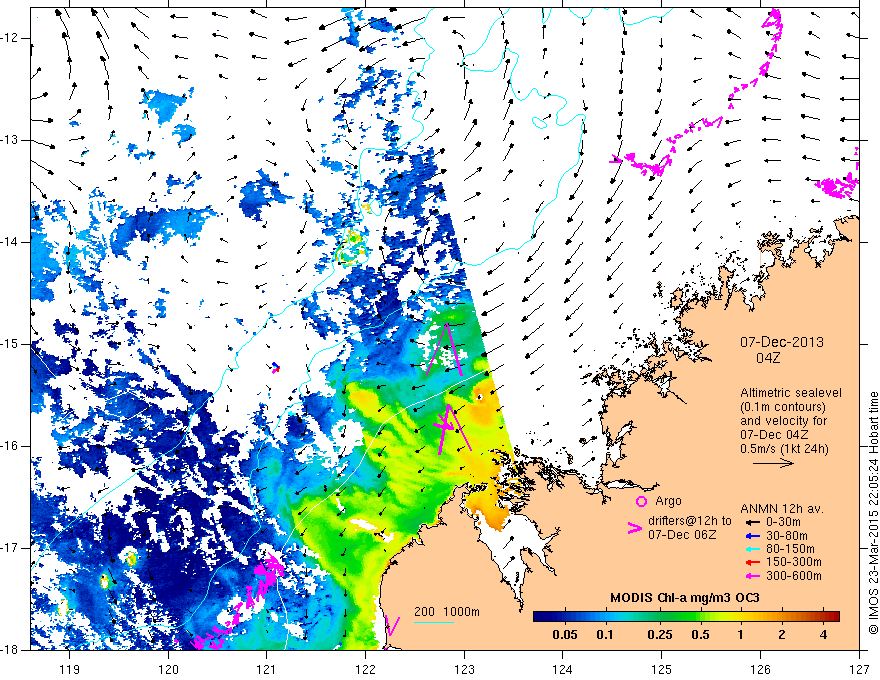Click the IMOS copyright timestamp text
The image size is (880, 680).
[x=873, y=513]
